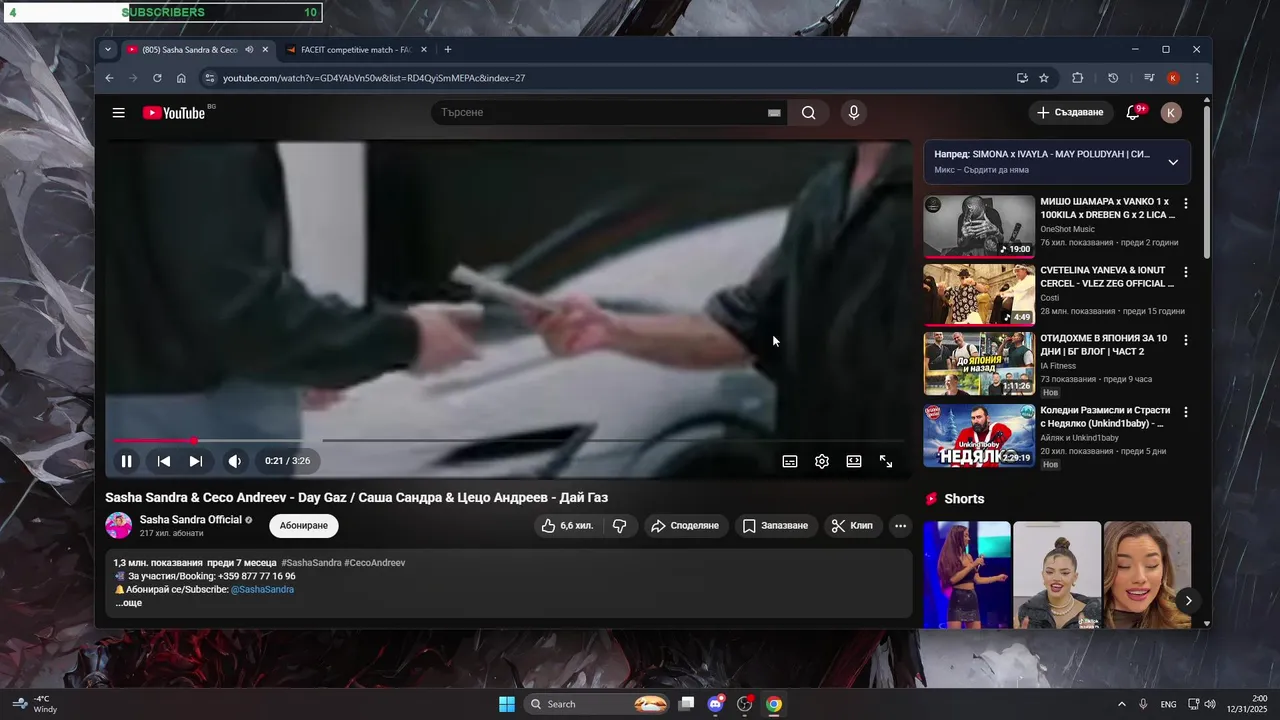Open МИШО ШАМАРА x VANKO 1 video thumbnail
Image resolution: width=1280 pixels, height=720 pixels.
(979, 226)
